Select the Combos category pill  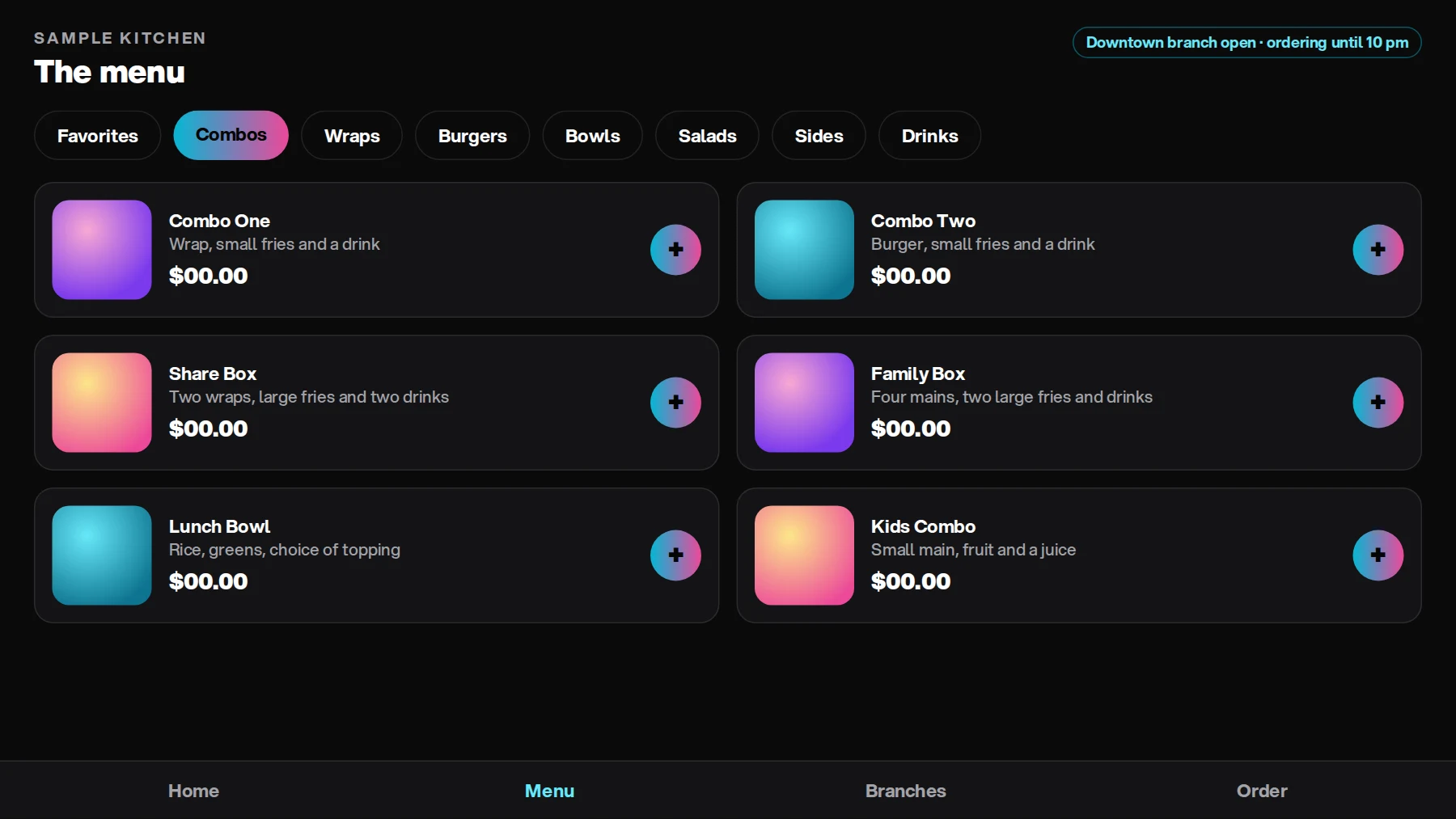pyautogui.click(x=231, y=135)
